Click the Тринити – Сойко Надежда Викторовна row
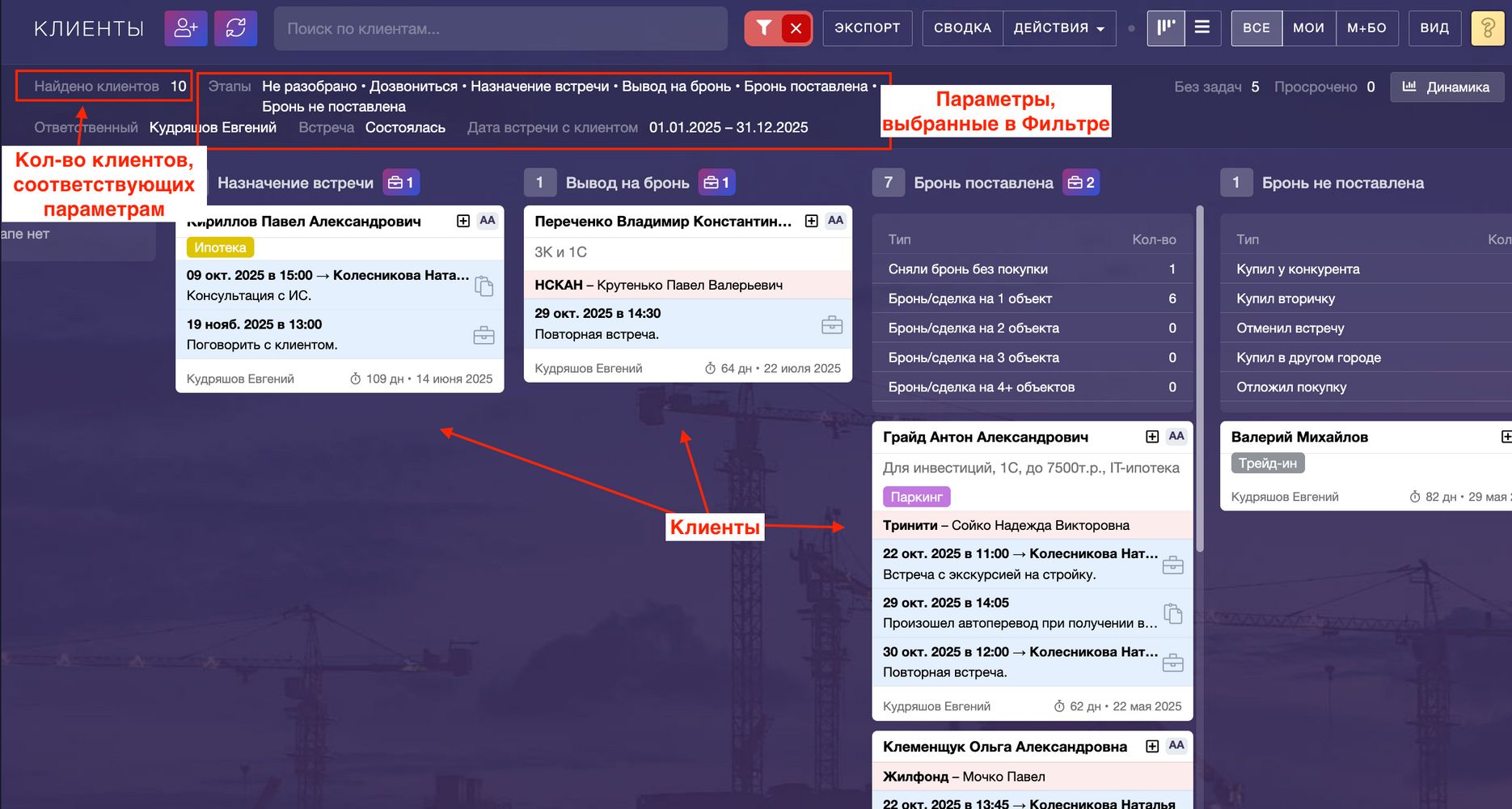The width and height of the screenshot is (1512, 809). coord(1032,525)
